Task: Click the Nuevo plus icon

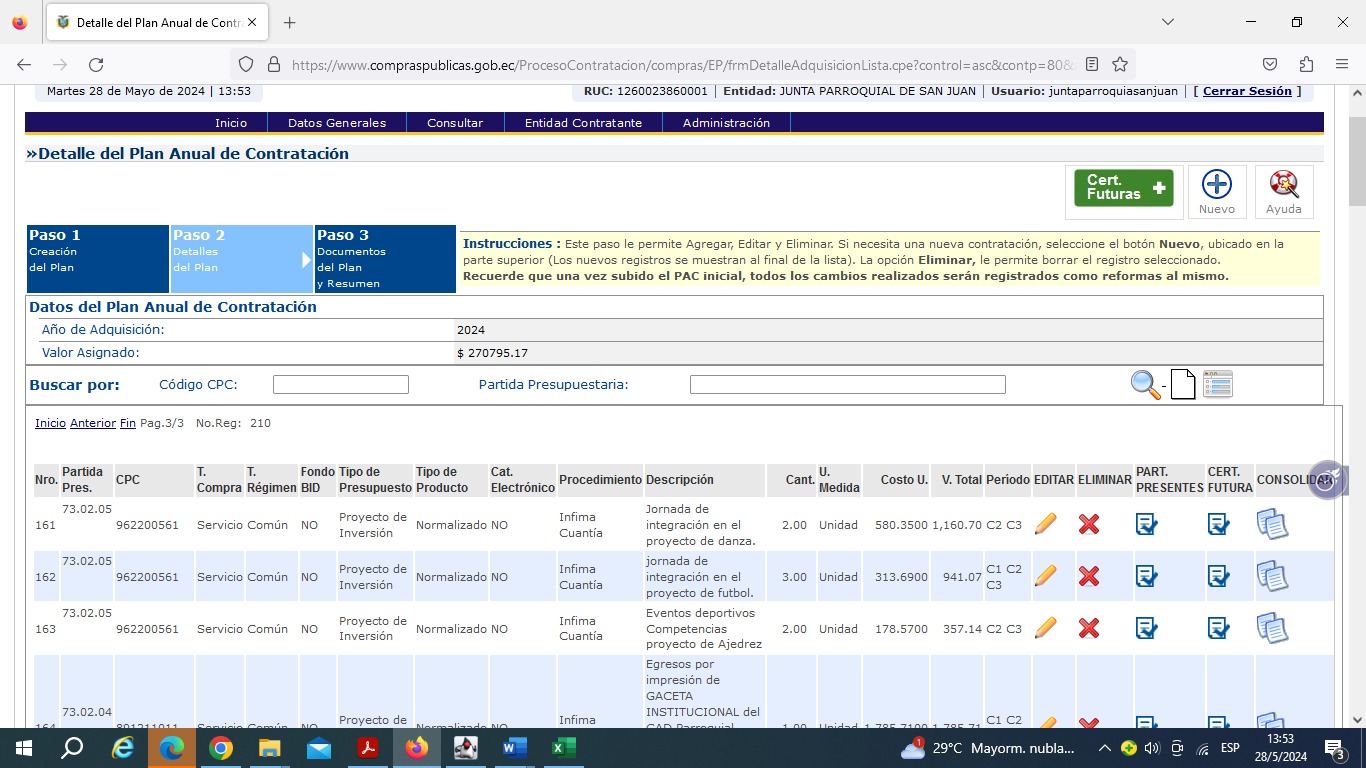Action: click(1216, 185)
